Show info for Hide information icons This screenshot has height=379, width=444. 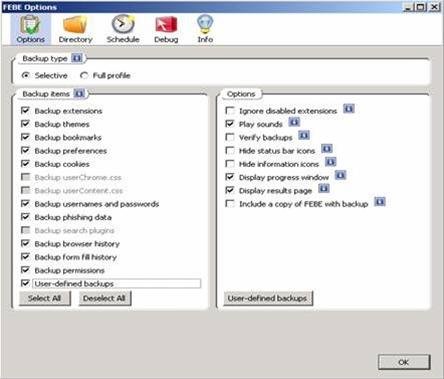330,162
